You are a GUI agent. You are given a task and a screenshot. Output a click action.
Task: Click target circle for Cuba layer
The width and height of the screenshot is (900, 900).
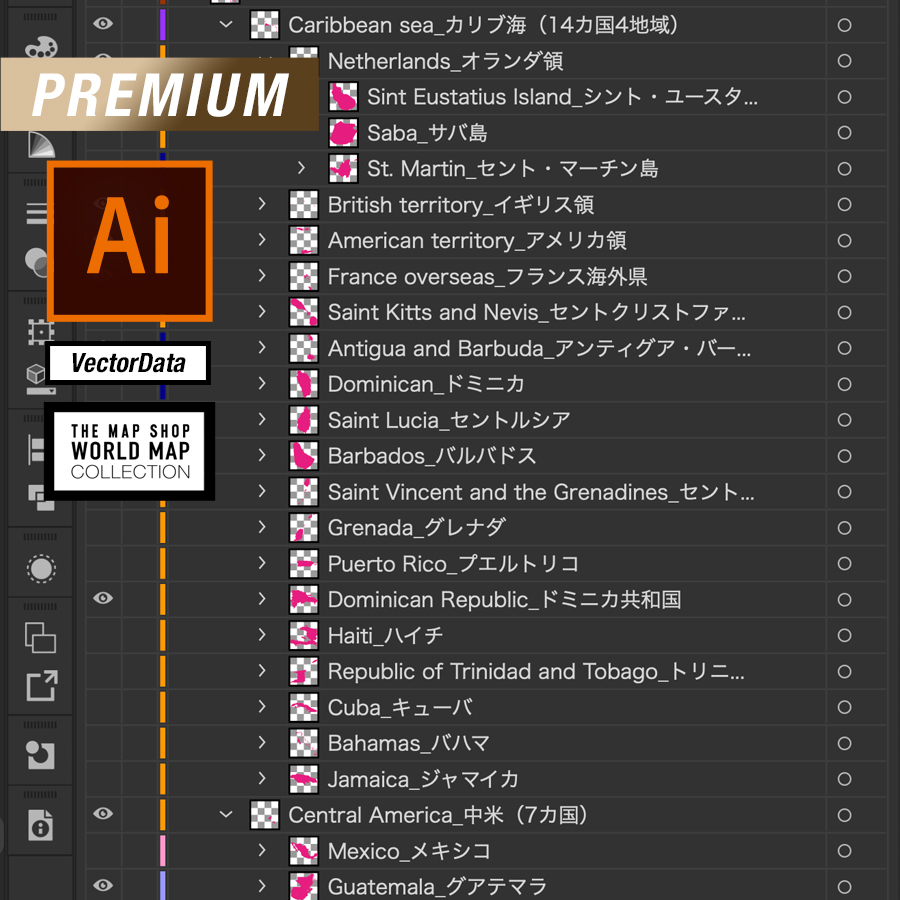click(x=844, y=707)
